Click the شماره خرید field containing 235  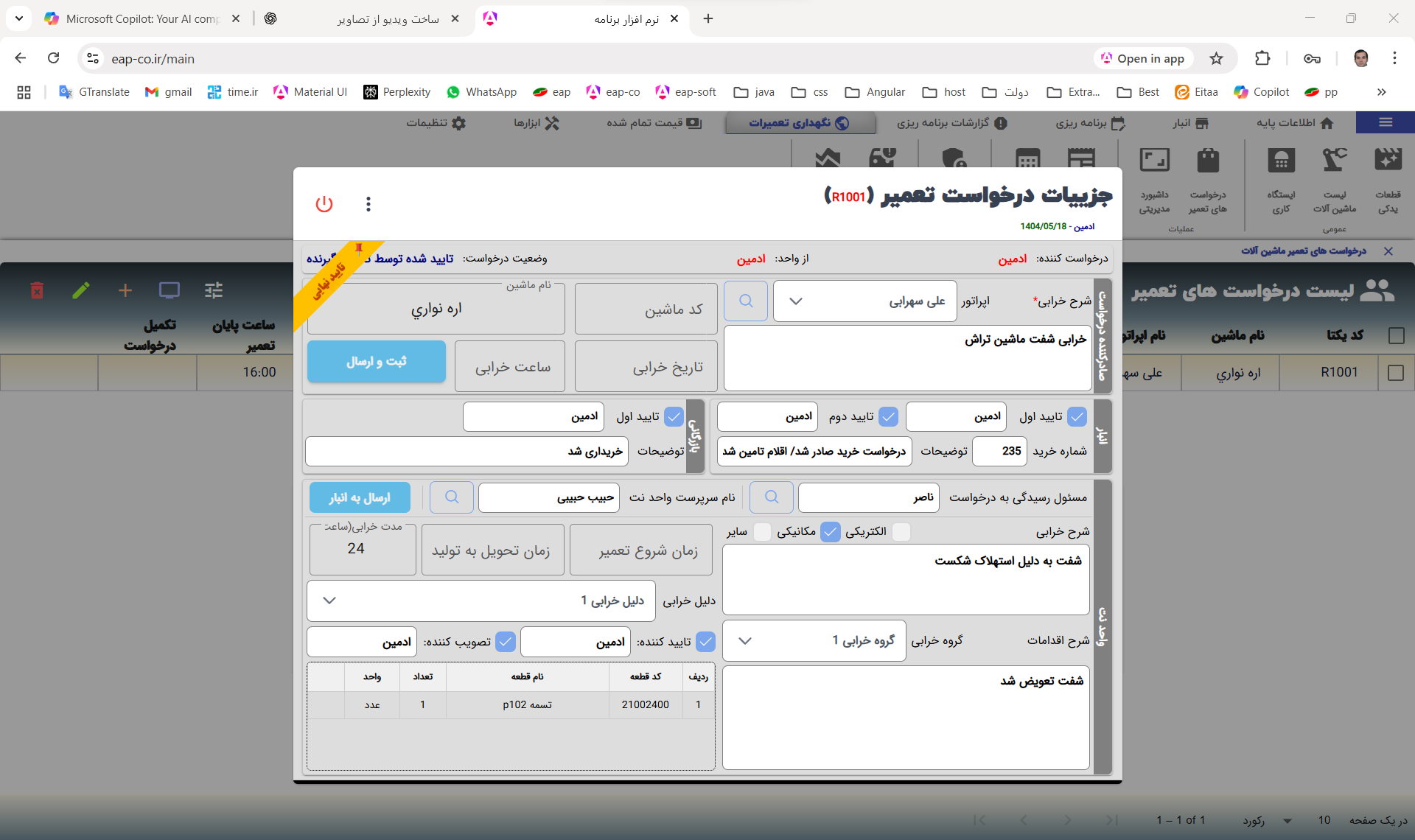pyautogui.click(x=999, y=451)
